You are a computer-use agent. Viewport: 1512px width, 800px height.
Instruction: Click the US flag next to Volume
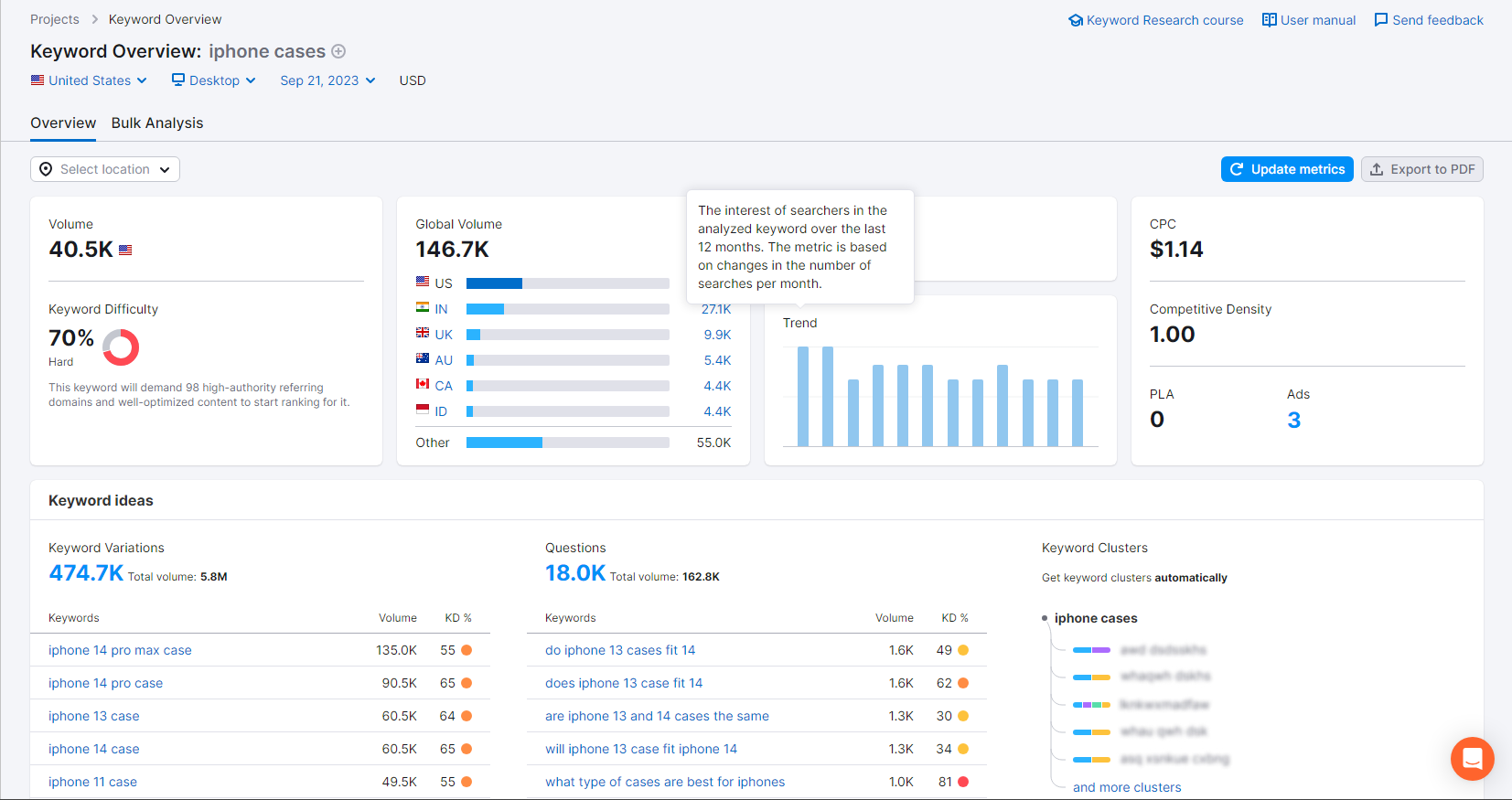point(125,250)
